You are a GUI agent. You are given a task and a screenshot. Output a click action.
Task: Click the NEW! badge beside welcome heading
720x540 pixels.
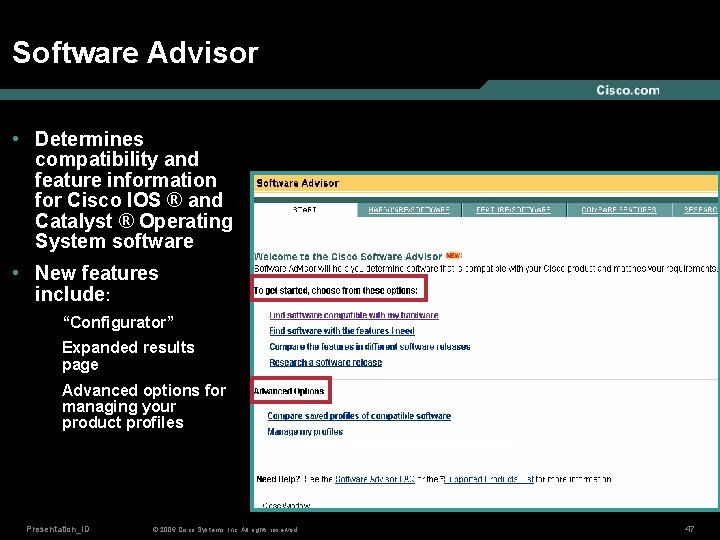point(454,255)
